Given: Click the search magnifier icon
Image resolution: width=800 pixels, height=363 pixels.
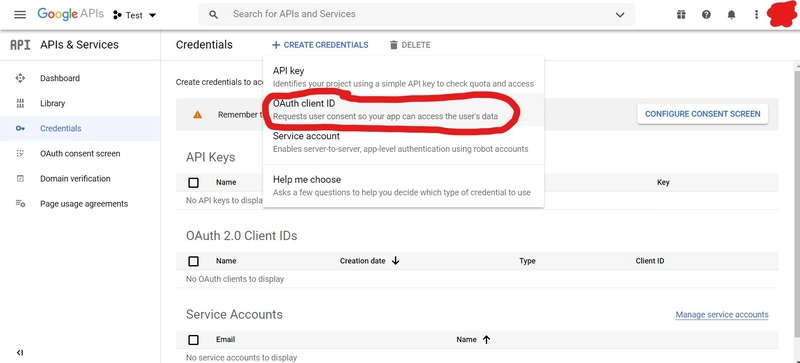Looking at the screenshot, I should (214, 15).
